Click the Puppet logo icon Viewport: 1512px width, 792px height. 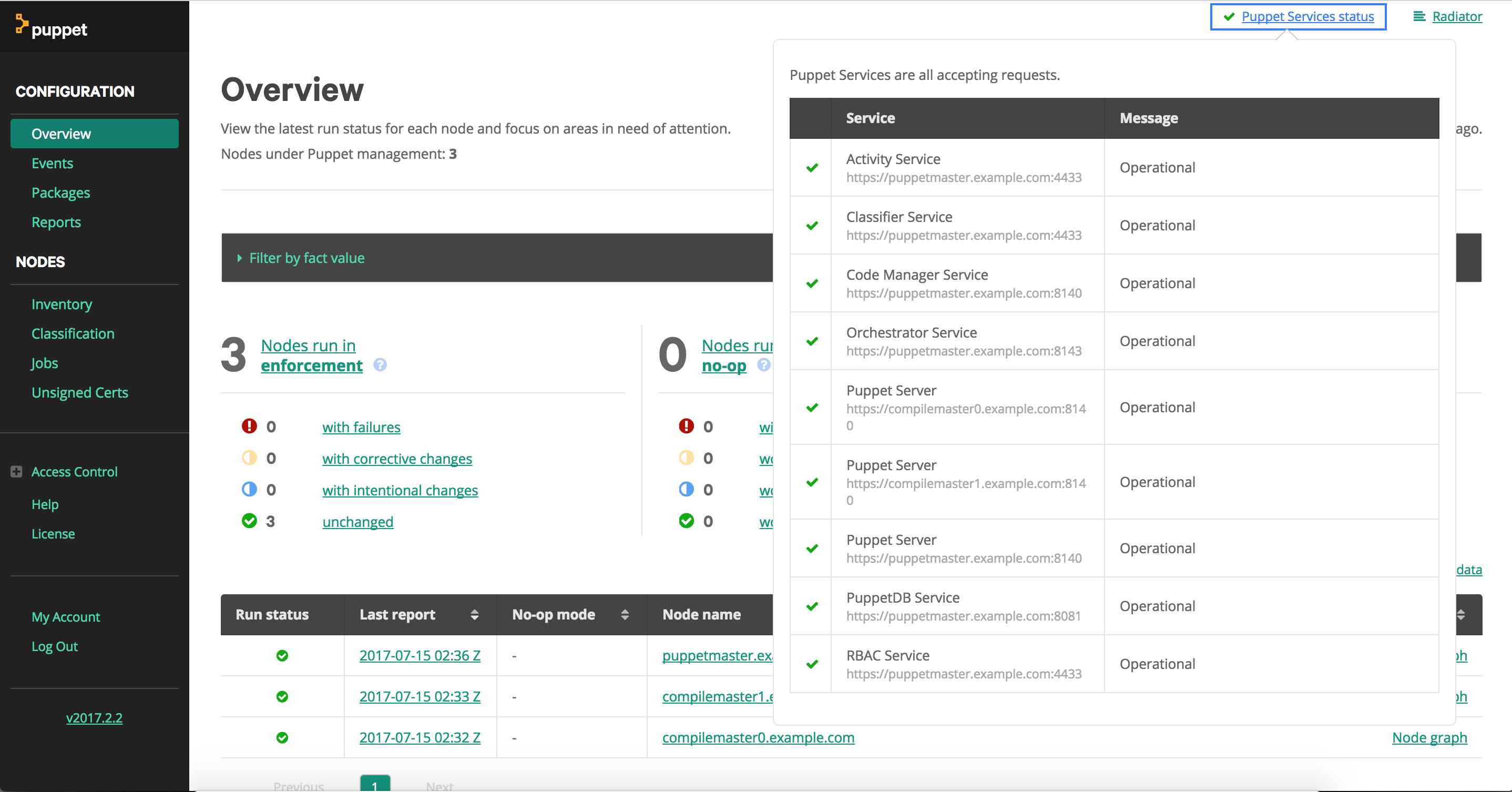coord(21,24)
